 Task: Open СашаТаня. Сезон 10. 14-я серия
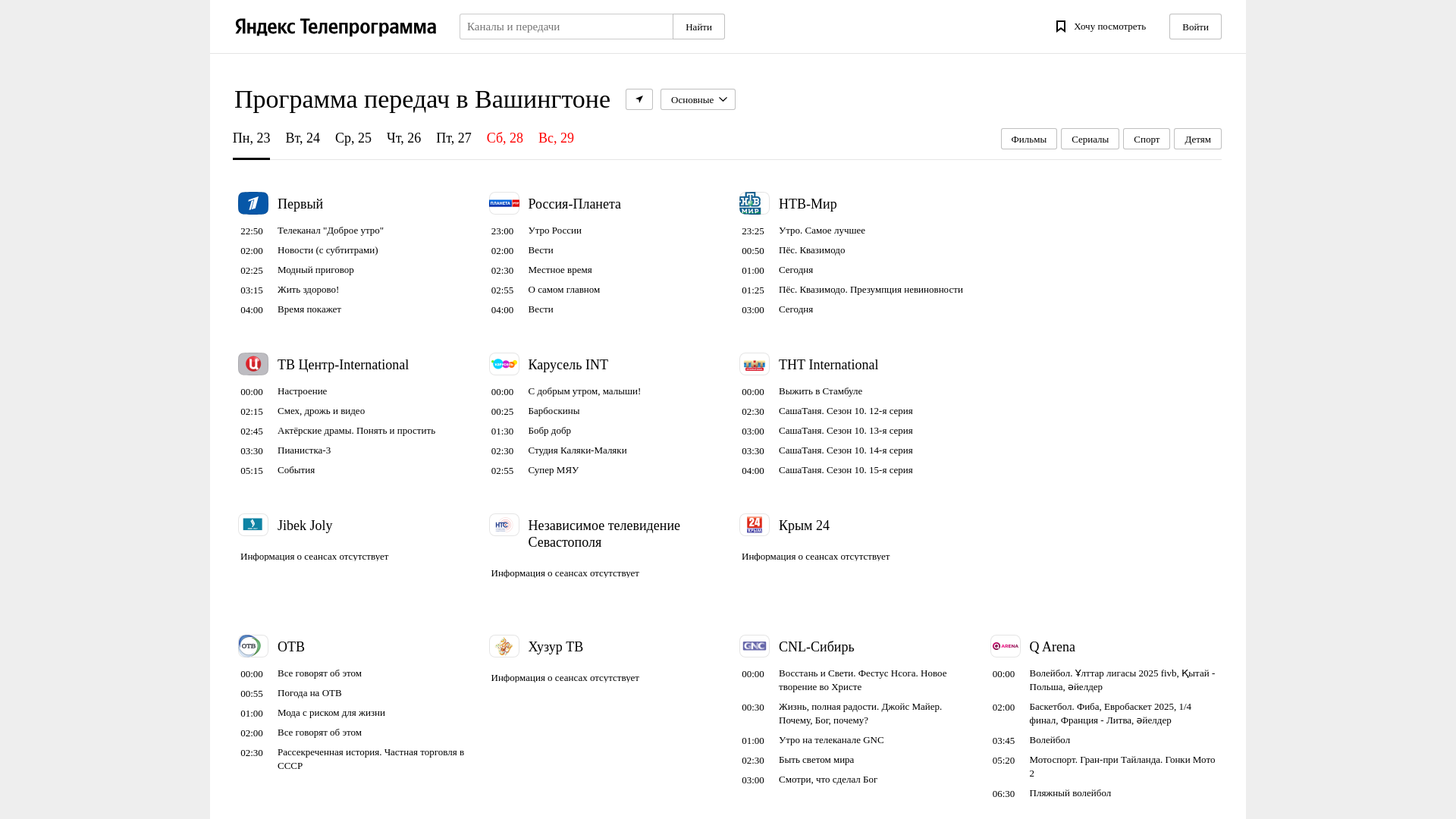846,450
